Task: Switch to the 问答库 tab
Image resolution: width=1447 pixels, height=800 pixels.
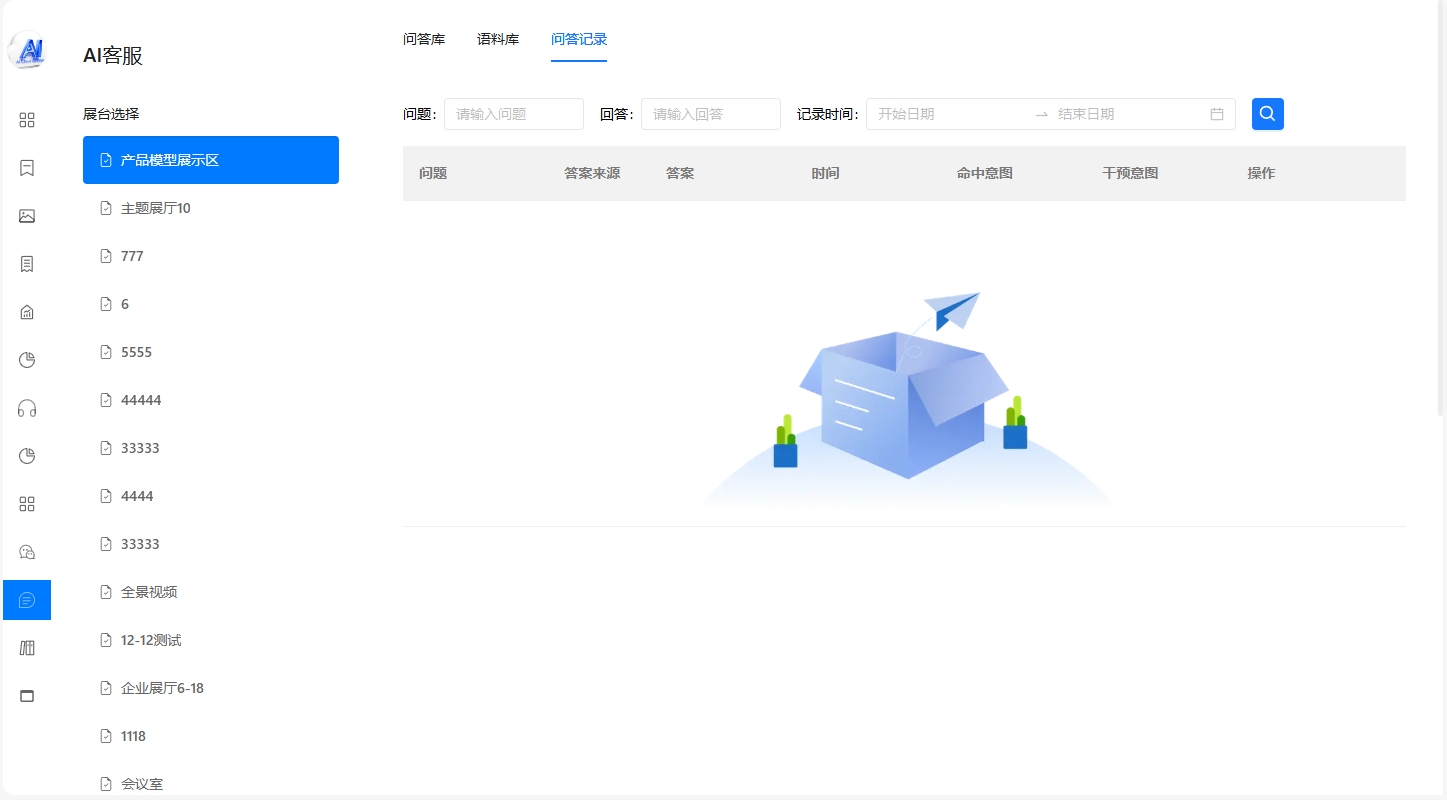Action: pos(424,40)
